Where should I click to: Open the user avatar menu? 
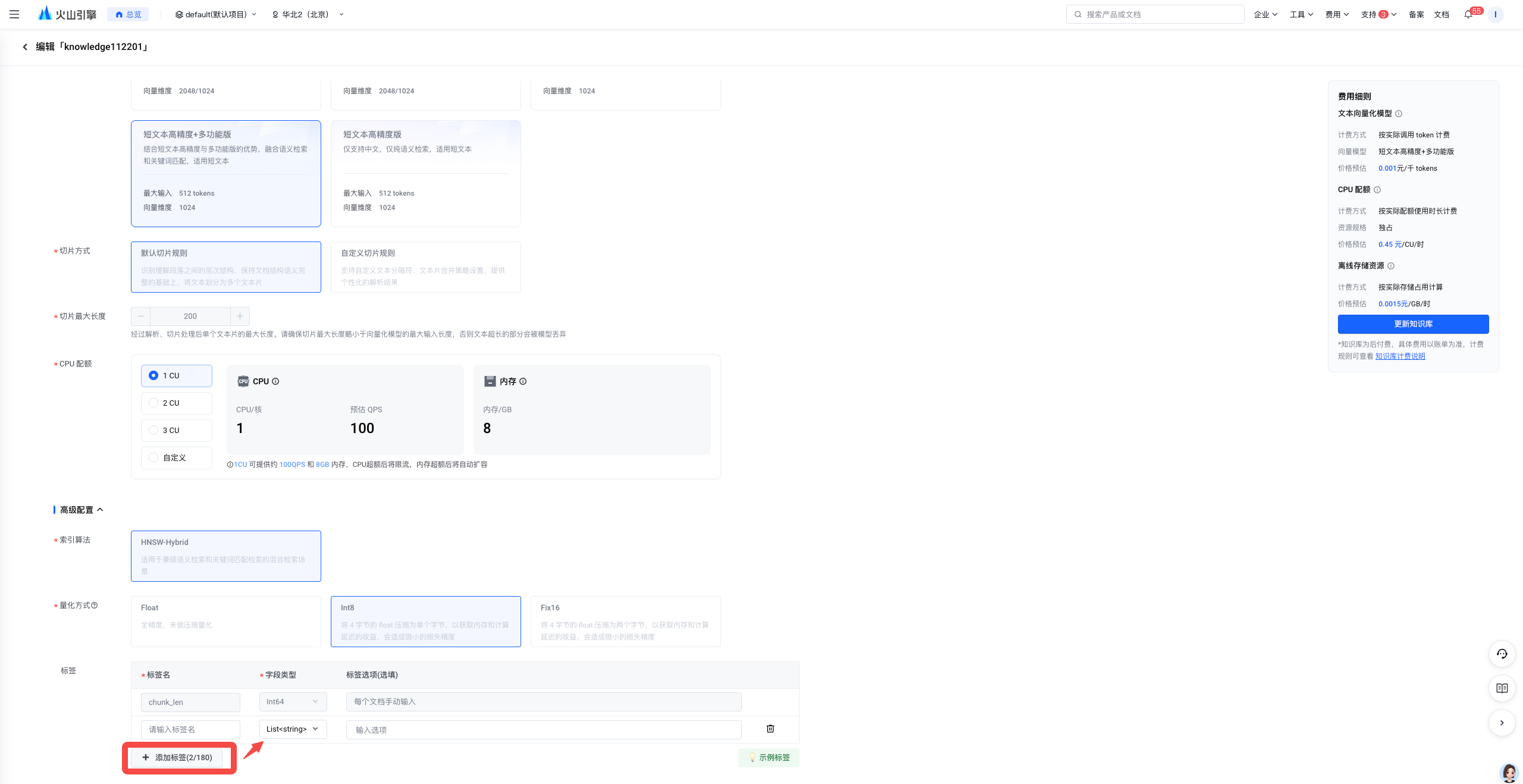(1495, 14)
